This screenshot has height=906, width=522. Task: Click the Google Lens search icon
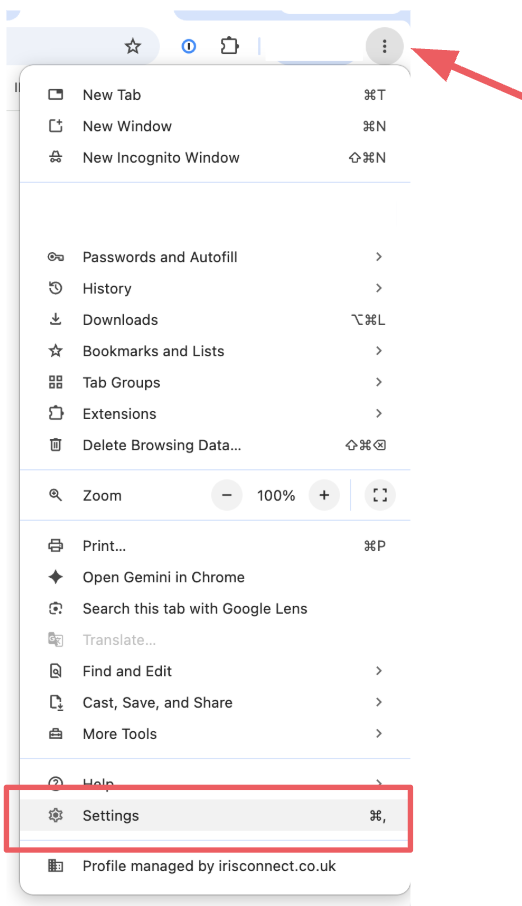coord(55,608)
